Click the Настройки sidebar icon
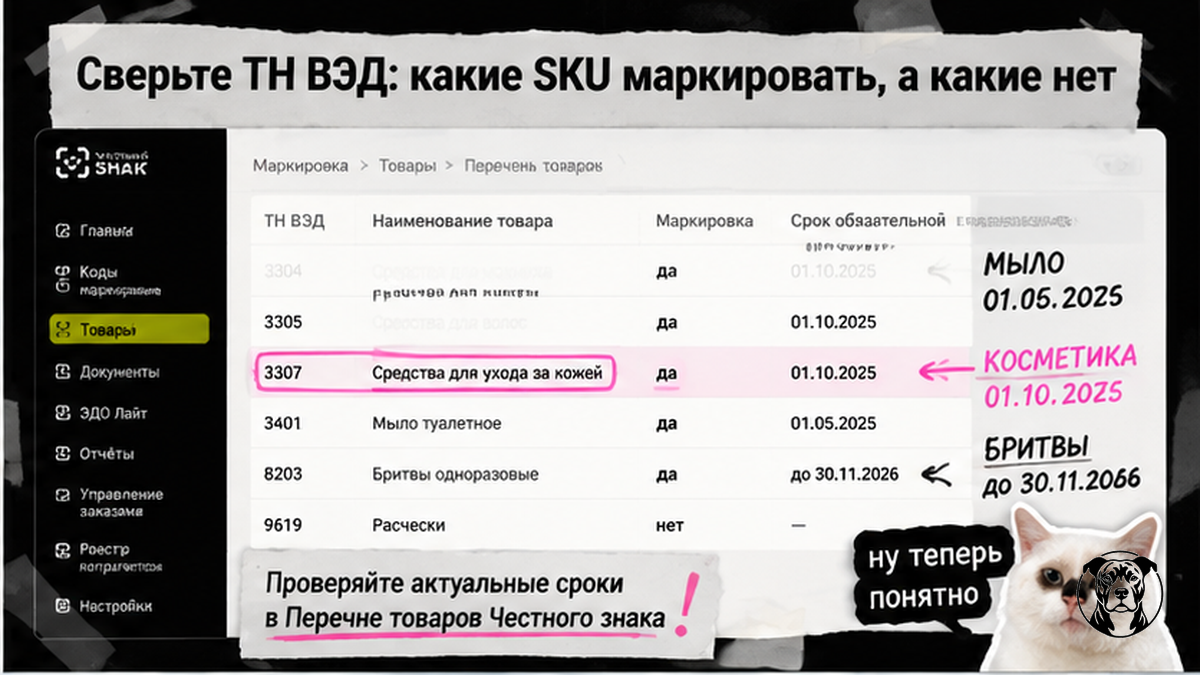This screenshot has width=1200, height=675. 63,606
